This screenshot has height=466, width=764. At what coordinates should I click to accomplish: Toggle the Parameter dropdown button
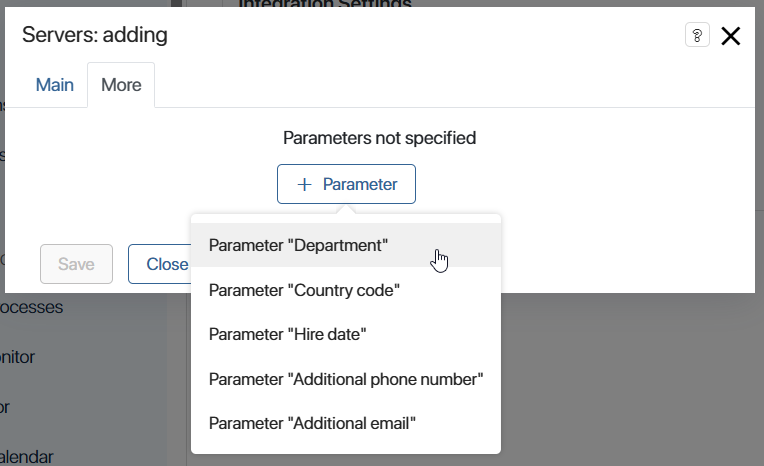tap(346, 184)
